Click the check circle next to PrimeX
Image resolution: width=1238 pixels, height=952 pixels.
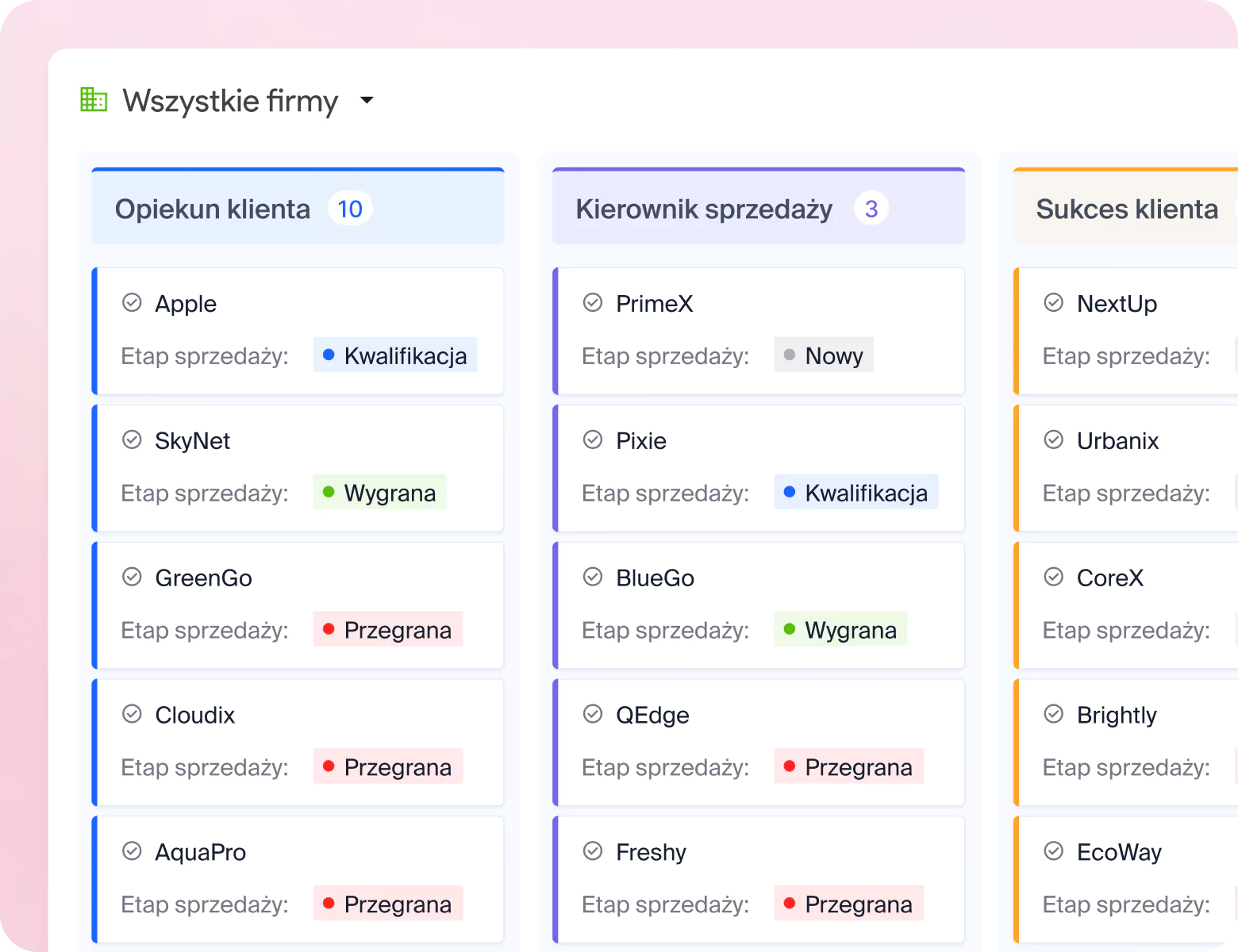tap(593, 302)
